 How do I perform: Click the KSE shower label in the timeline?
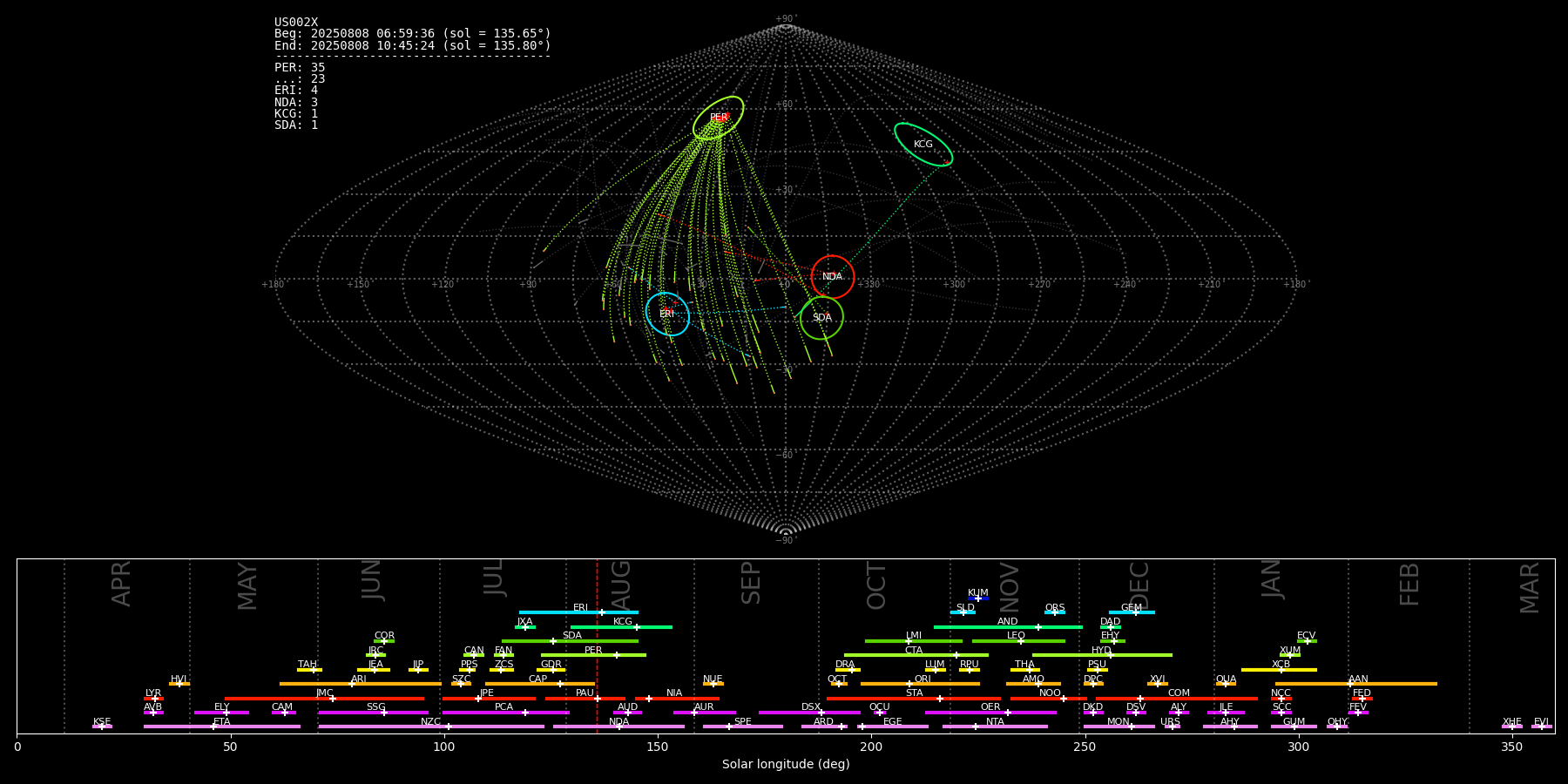tap(102, 722)
